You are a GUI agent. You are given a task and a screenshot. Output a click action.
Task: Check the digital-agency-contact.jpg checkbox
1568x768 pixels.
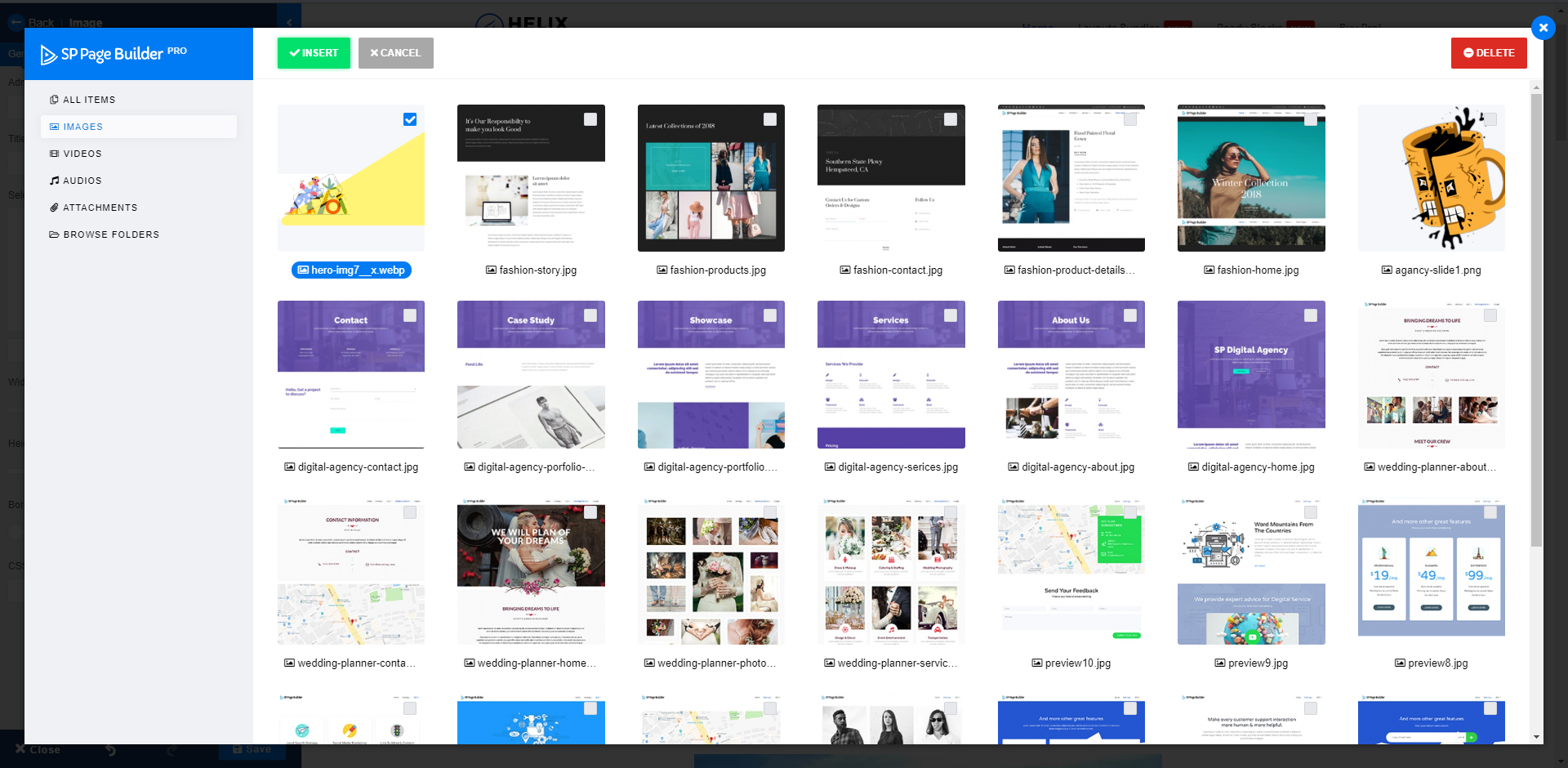click(x=410, y=315)
